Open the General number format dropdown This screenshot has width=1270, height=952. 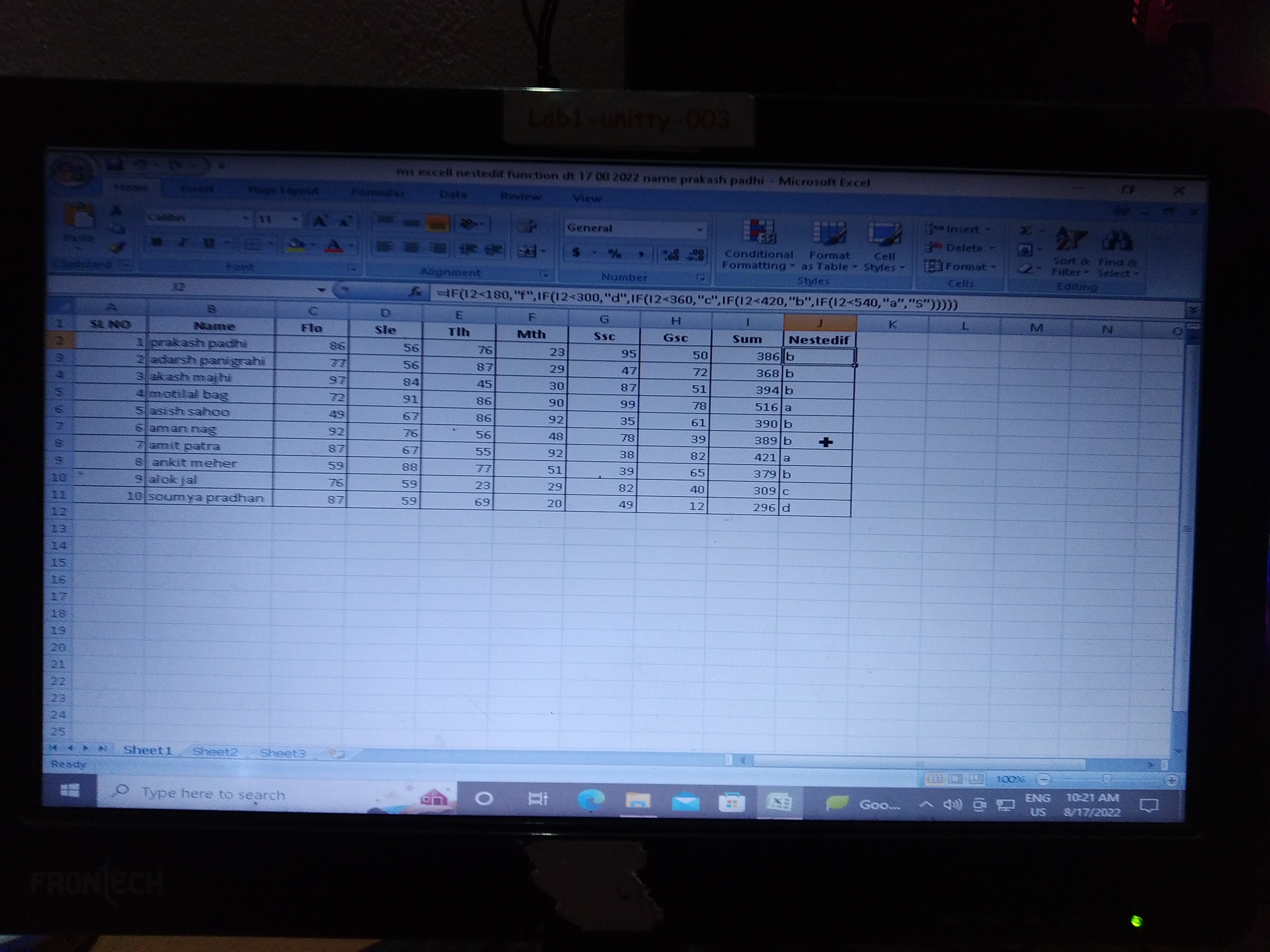(699, 229)
